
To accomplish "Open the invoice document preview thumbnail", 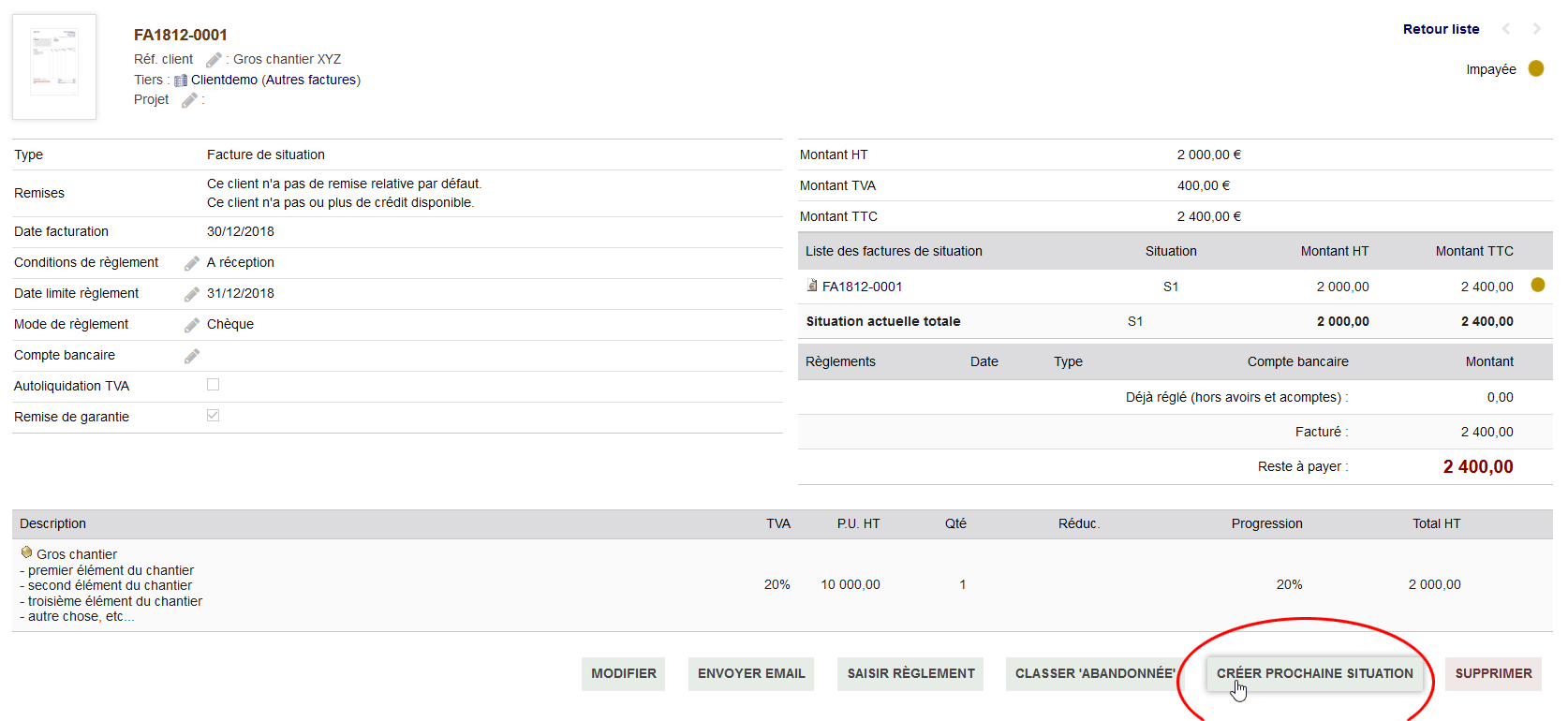I will click(x=54, y=66).
